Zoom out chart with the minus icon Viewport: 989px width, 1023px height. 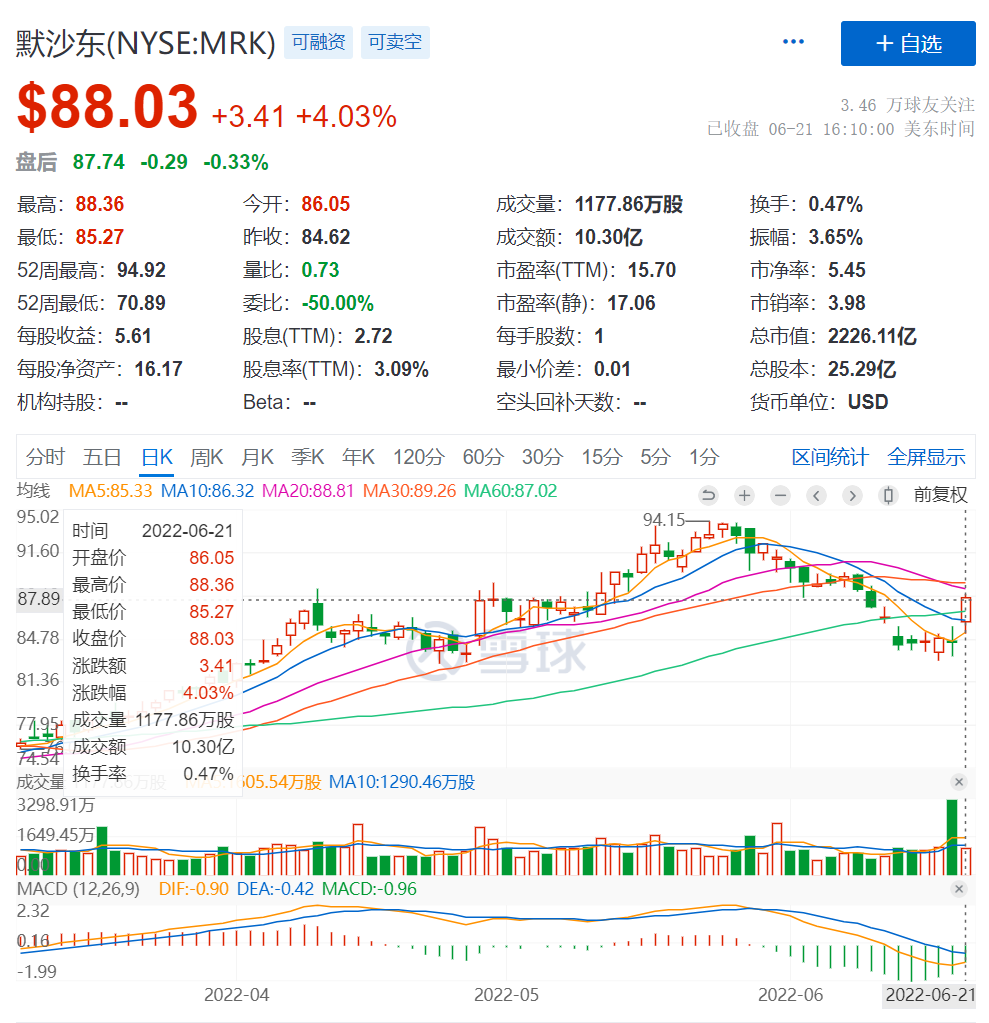pos(780,495)
